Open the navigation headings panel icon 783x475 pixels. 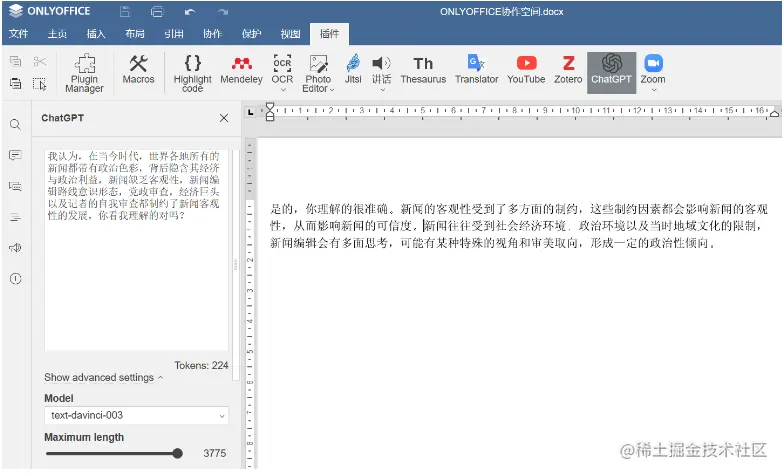pos(15,217)
